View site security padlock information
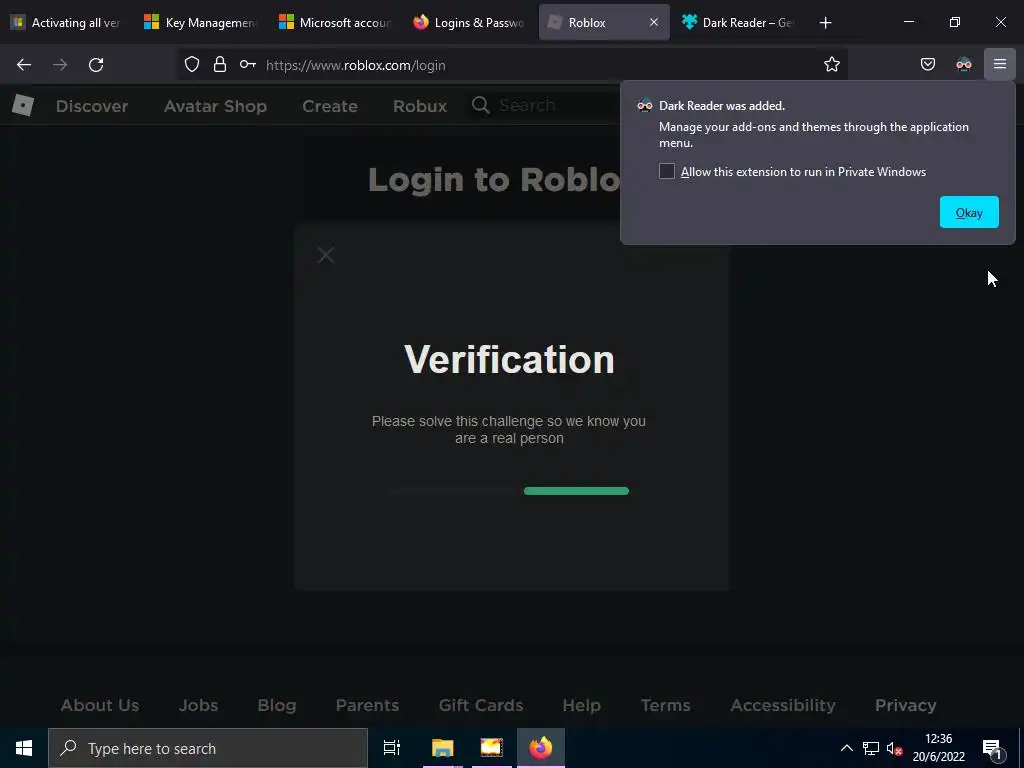The width and height of the screenshot is (1024, 768). pos(220,65)
